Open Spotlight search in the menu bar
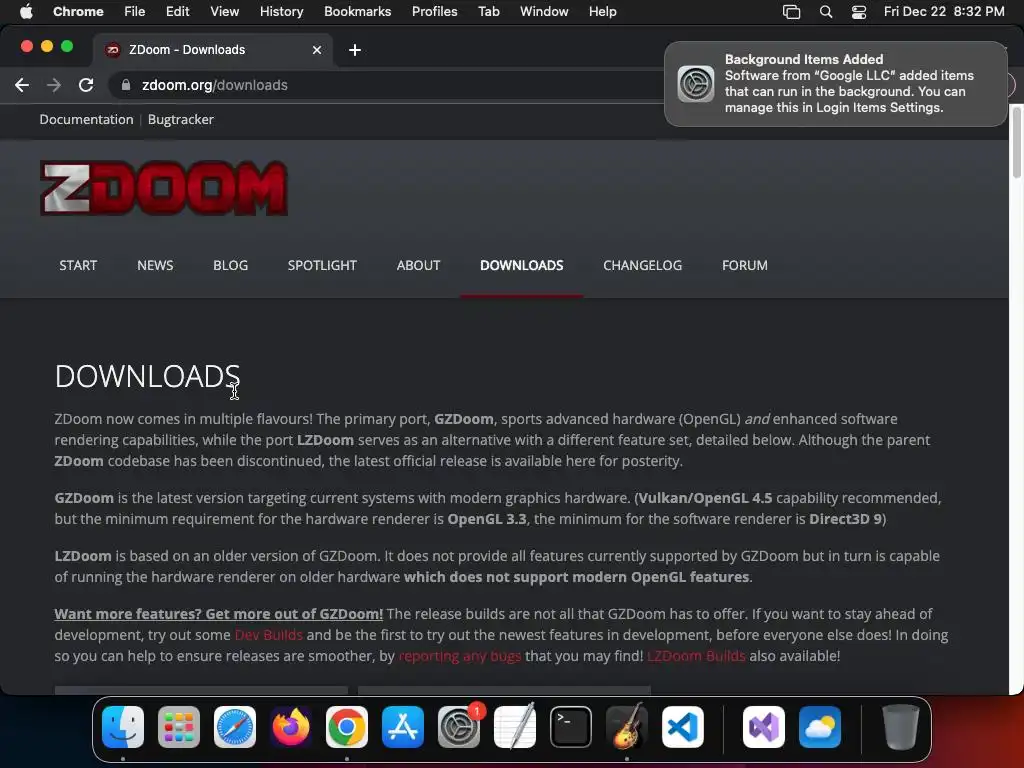This screenshot has height=768, width=1024. point(825,11)
